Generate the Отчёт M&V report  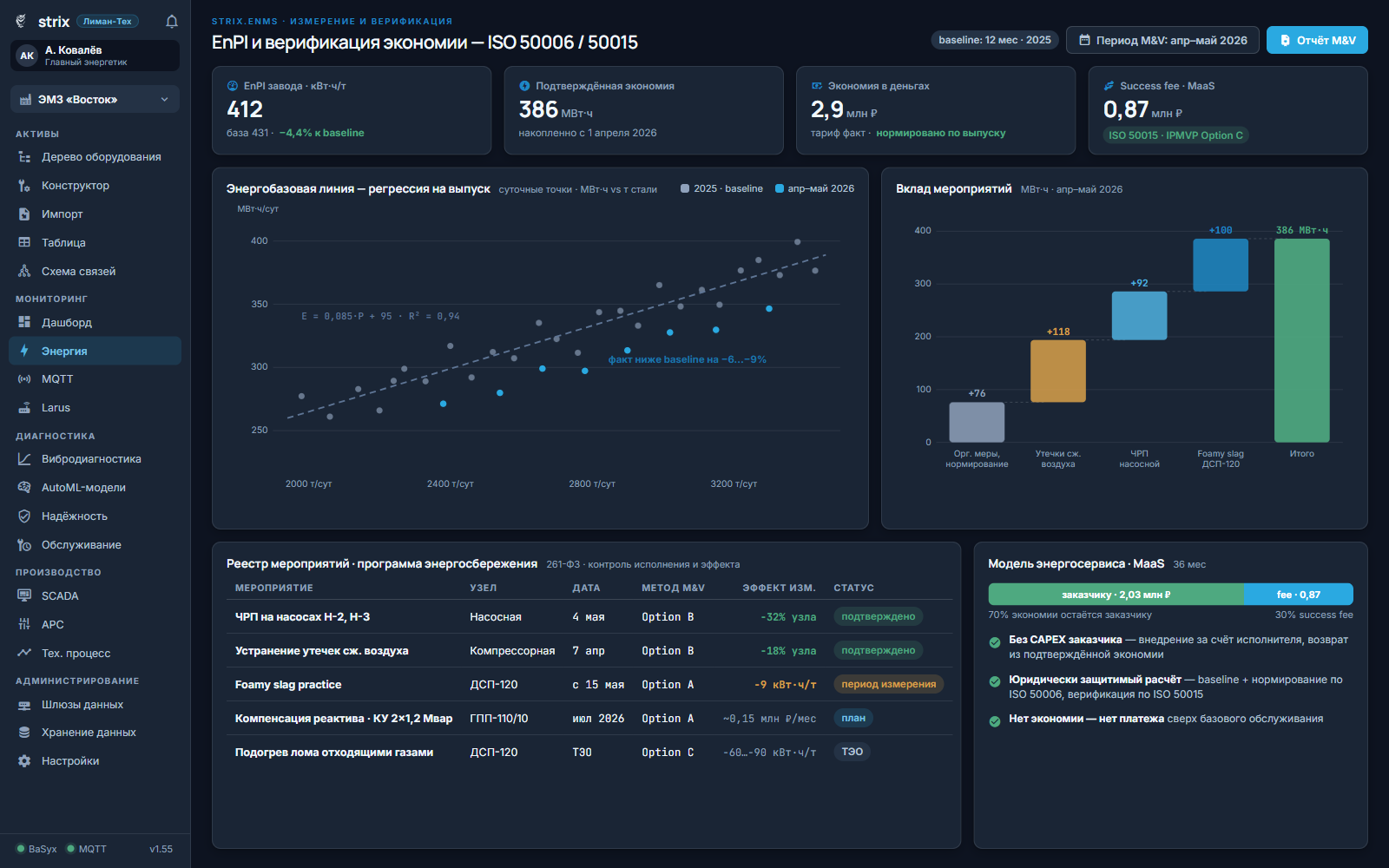[1317, 40]
